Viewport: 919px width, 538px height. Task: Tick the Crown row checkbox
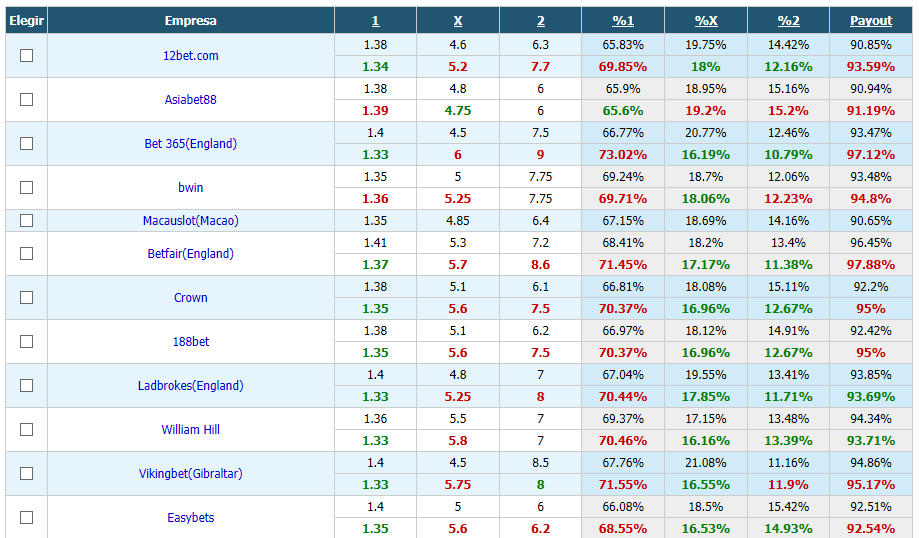(26, 298)
